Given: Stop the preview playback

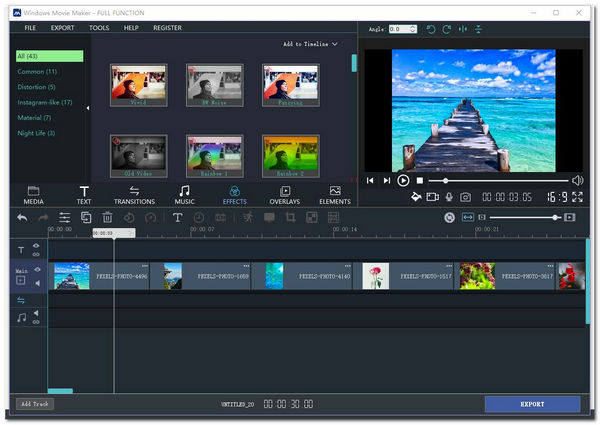Looking at the screenshot, I should click(420, 181).
